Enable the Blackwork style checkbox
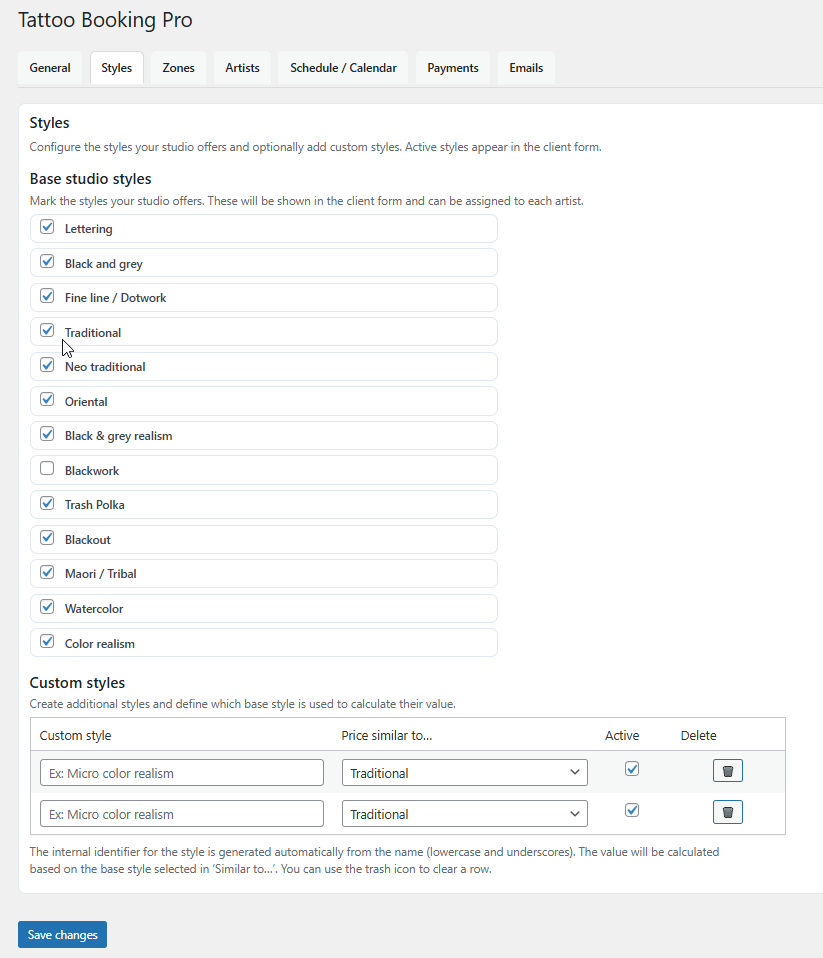 (47, 468)
